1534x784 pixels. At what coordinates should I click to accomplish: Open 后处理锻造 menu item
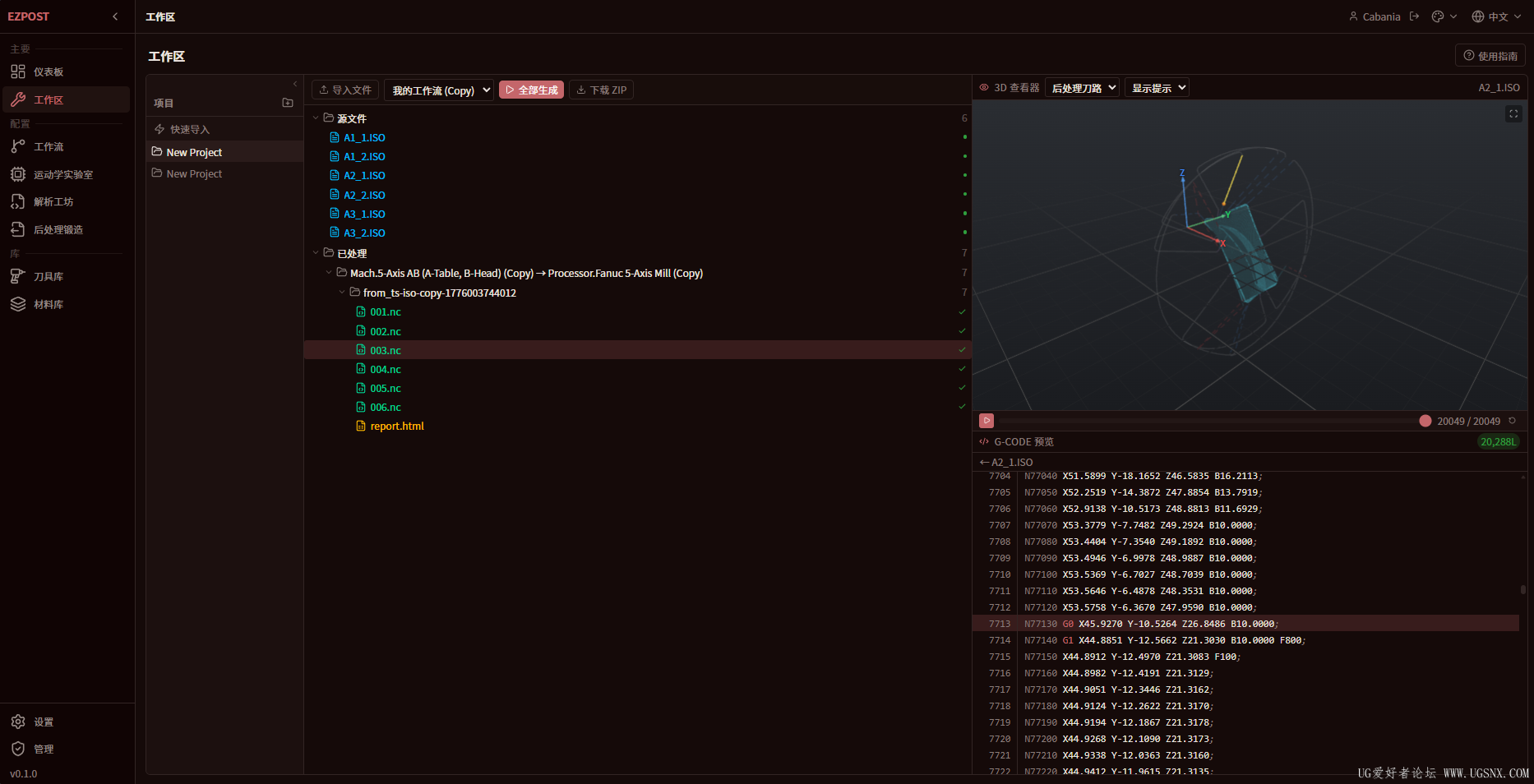tap(58, 229)
